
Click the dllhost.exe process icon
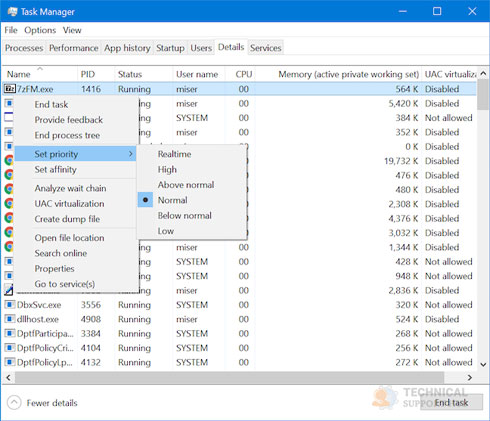[x=9, y=319]
